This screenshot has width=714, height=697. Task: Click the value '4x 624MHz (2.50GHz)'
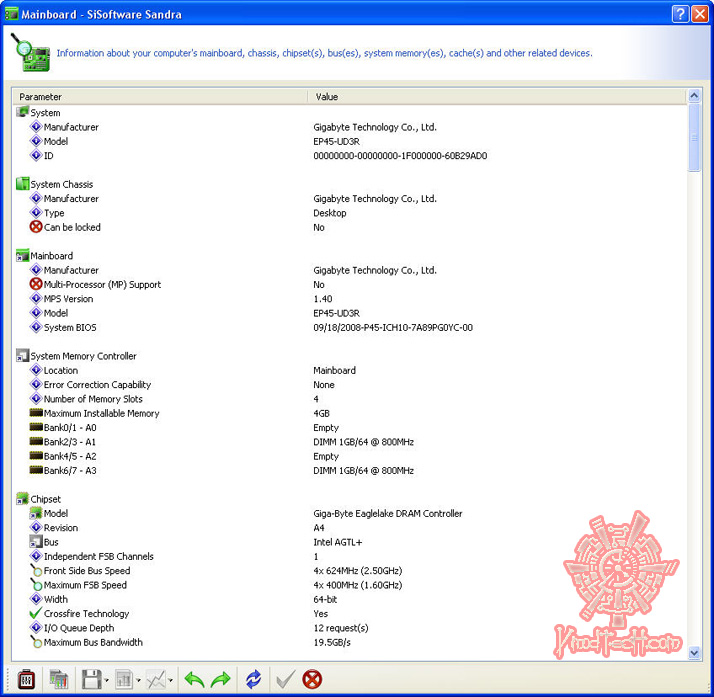(x=357, y=570)
